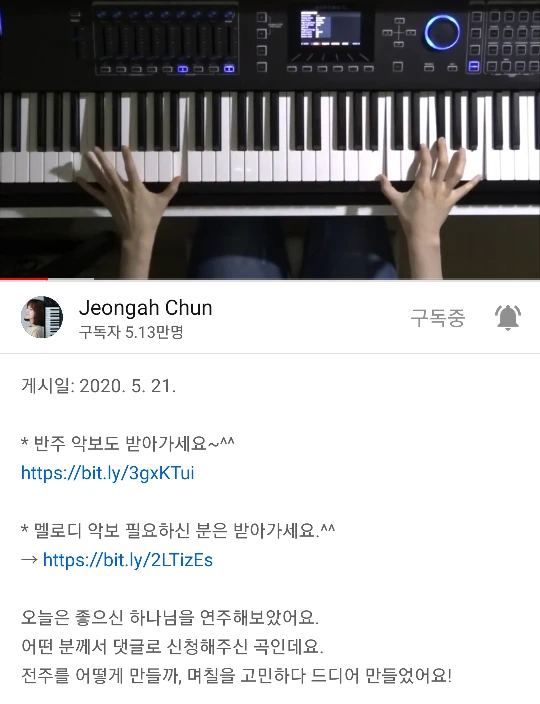This screenshot has width=540, height=704.
Task: Tap the notification bell icon
Action: click(508, 317)
